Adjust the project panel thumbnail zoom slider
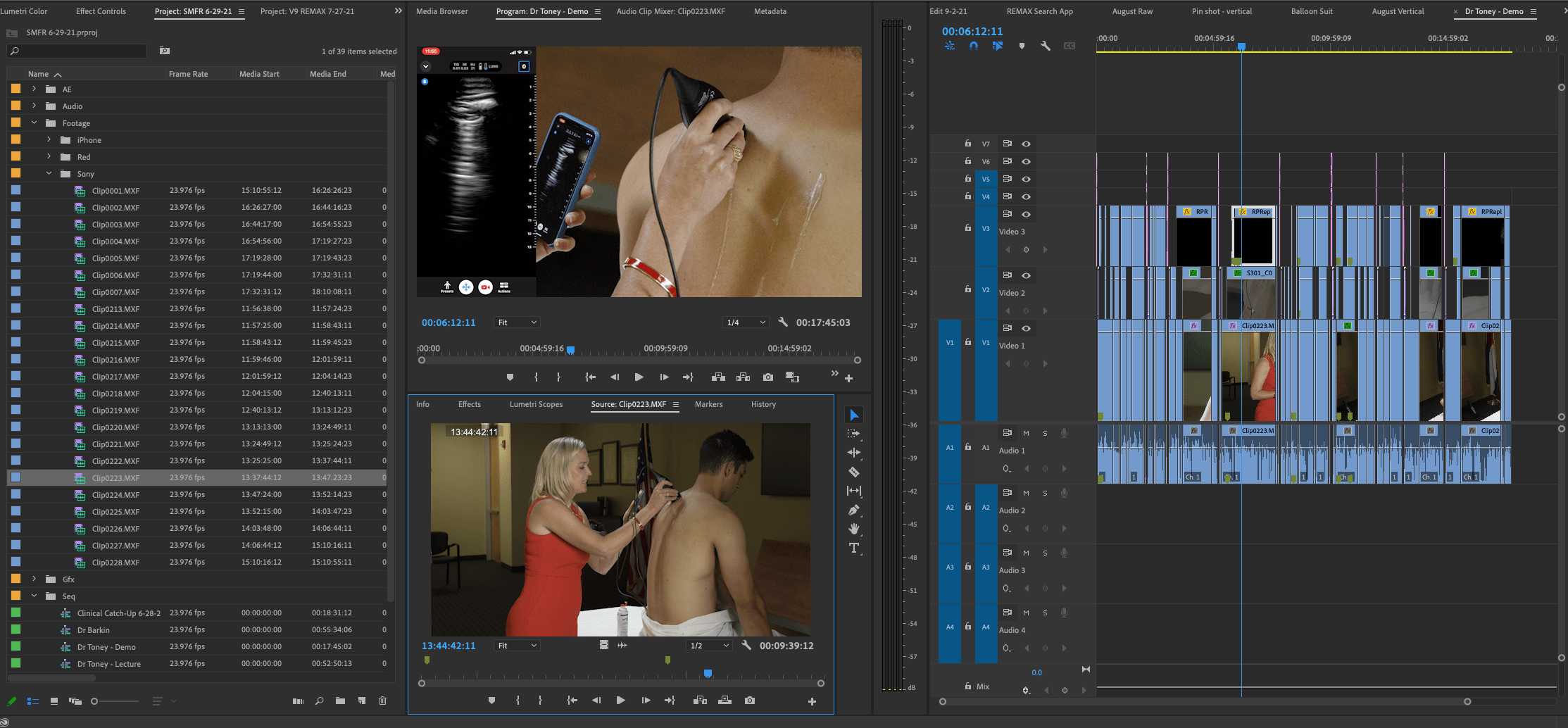The width and height of the screenshot is (1568, 728). [x=95, y=701]
